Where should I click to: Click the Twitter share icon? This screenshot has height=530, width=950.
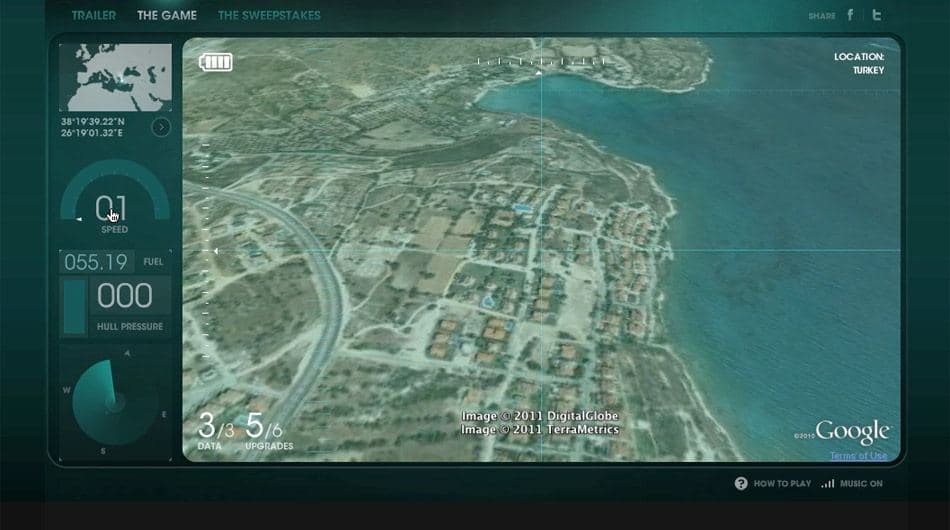(876, 15)
